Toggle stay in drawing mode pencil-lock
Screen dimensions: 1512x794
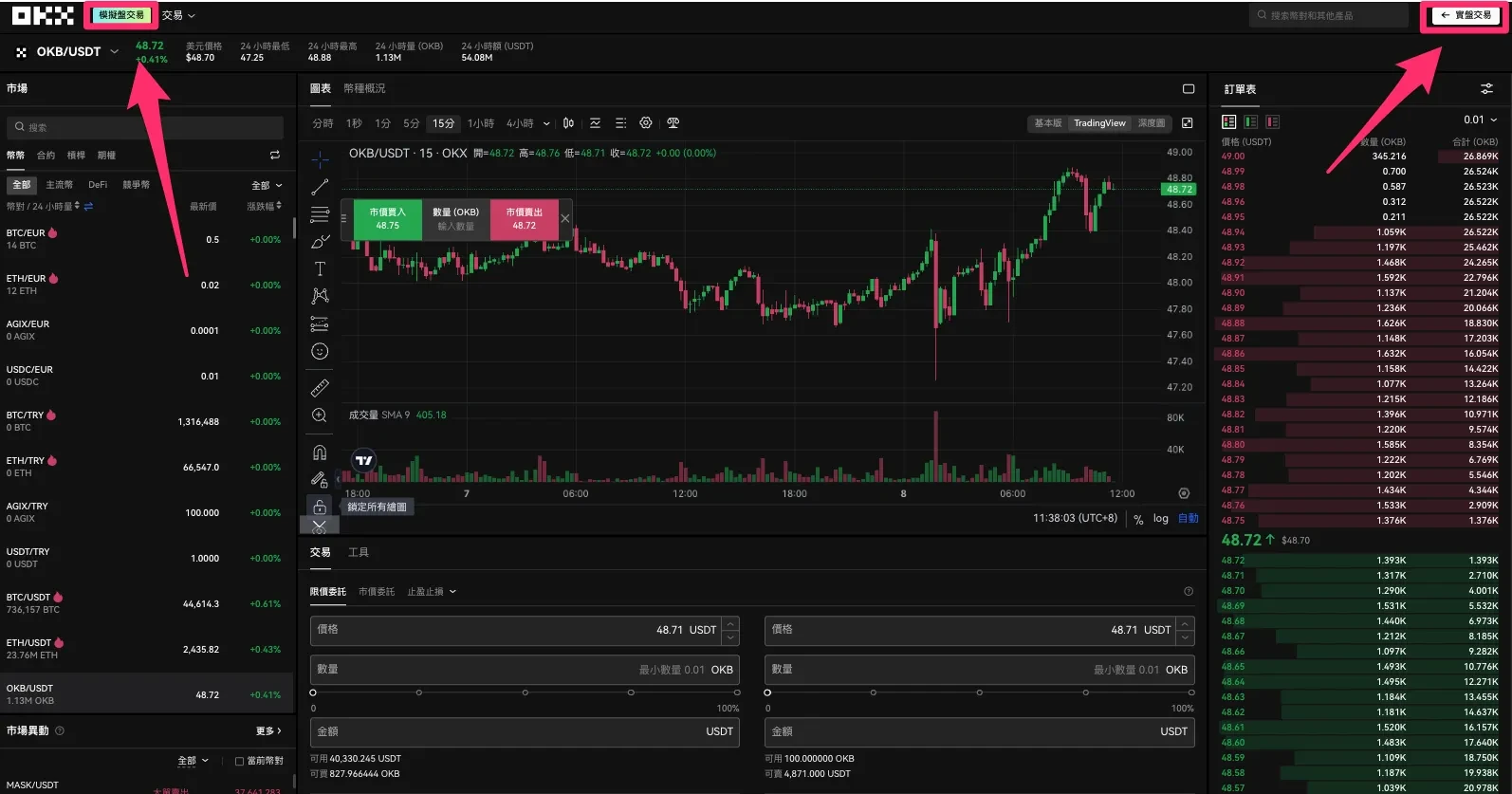pos(320,480)
